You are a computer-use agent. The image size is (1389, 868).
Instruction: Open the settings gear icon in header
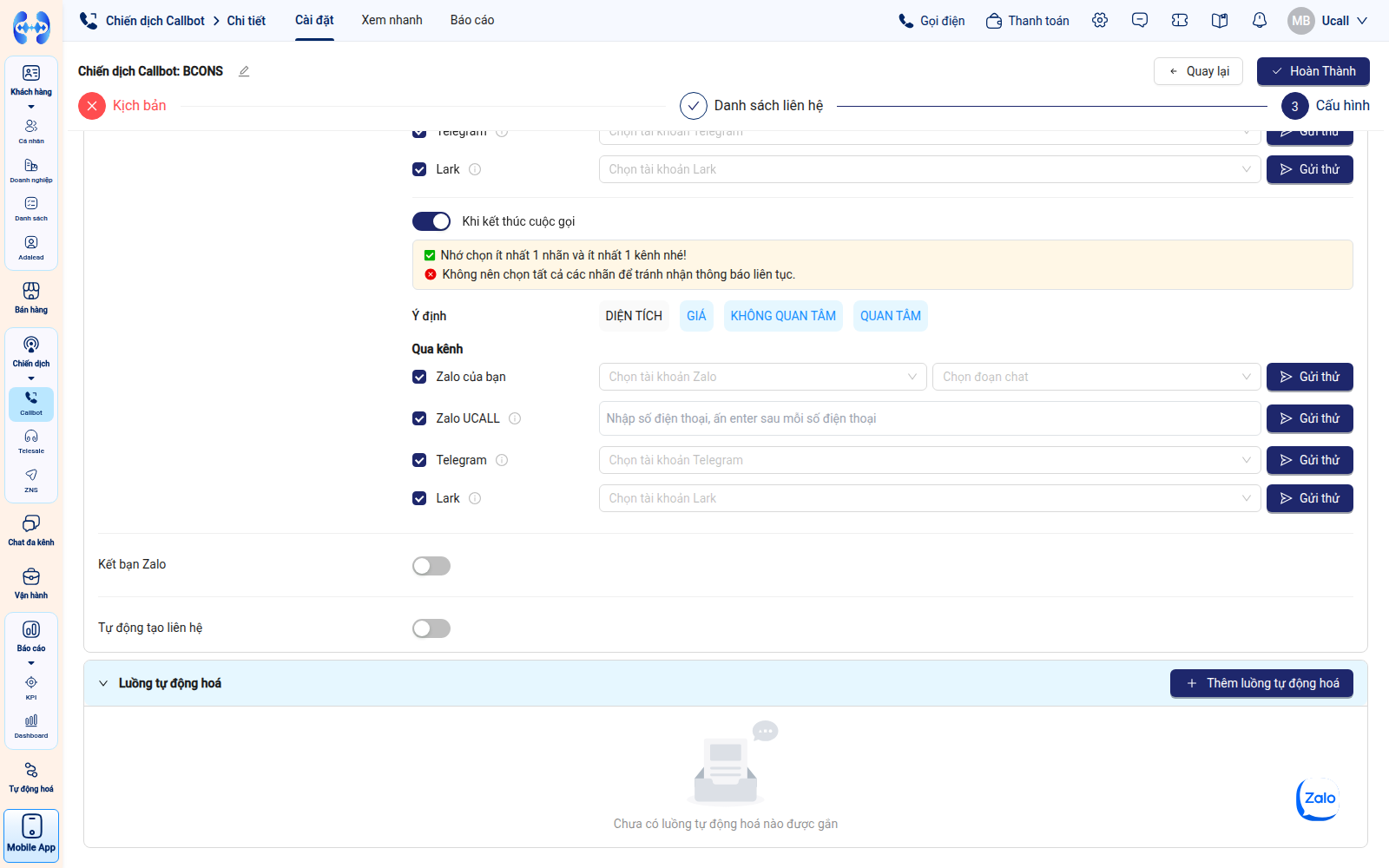click(1100, 20)
